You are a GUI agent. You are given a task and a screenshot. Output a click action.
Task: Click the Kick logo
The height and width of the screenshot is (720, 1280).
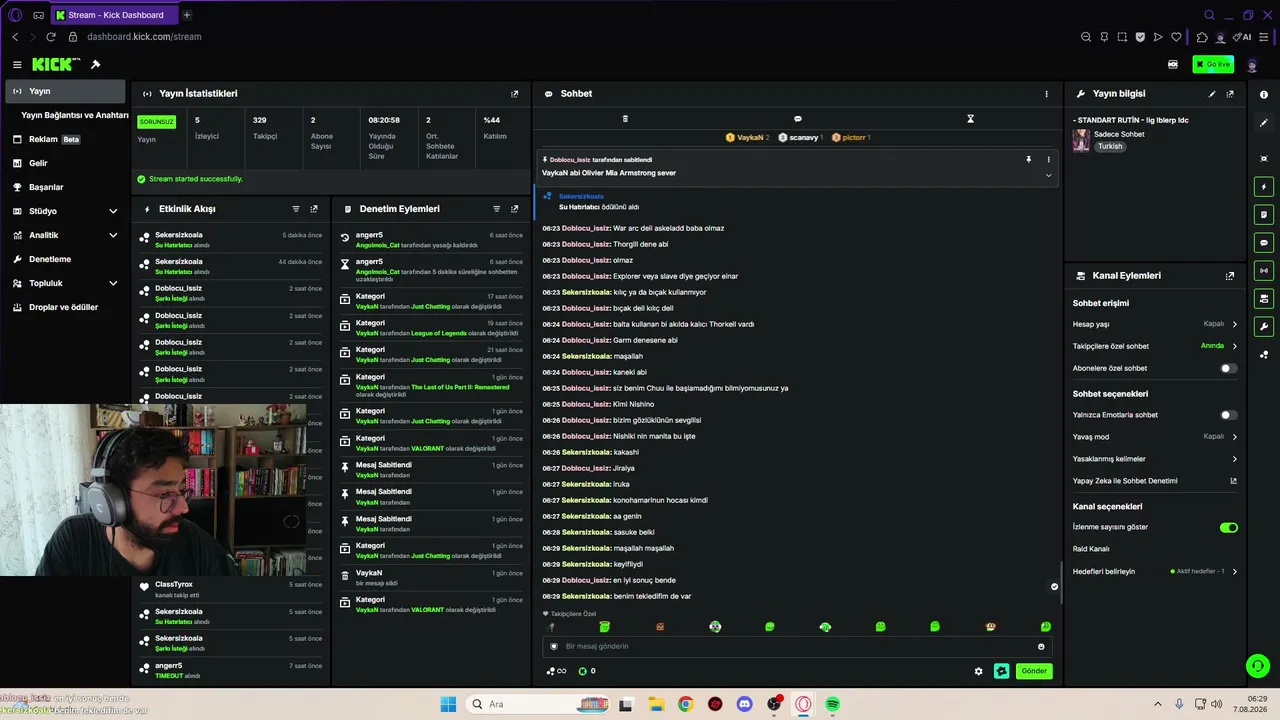tap(56, 65)
